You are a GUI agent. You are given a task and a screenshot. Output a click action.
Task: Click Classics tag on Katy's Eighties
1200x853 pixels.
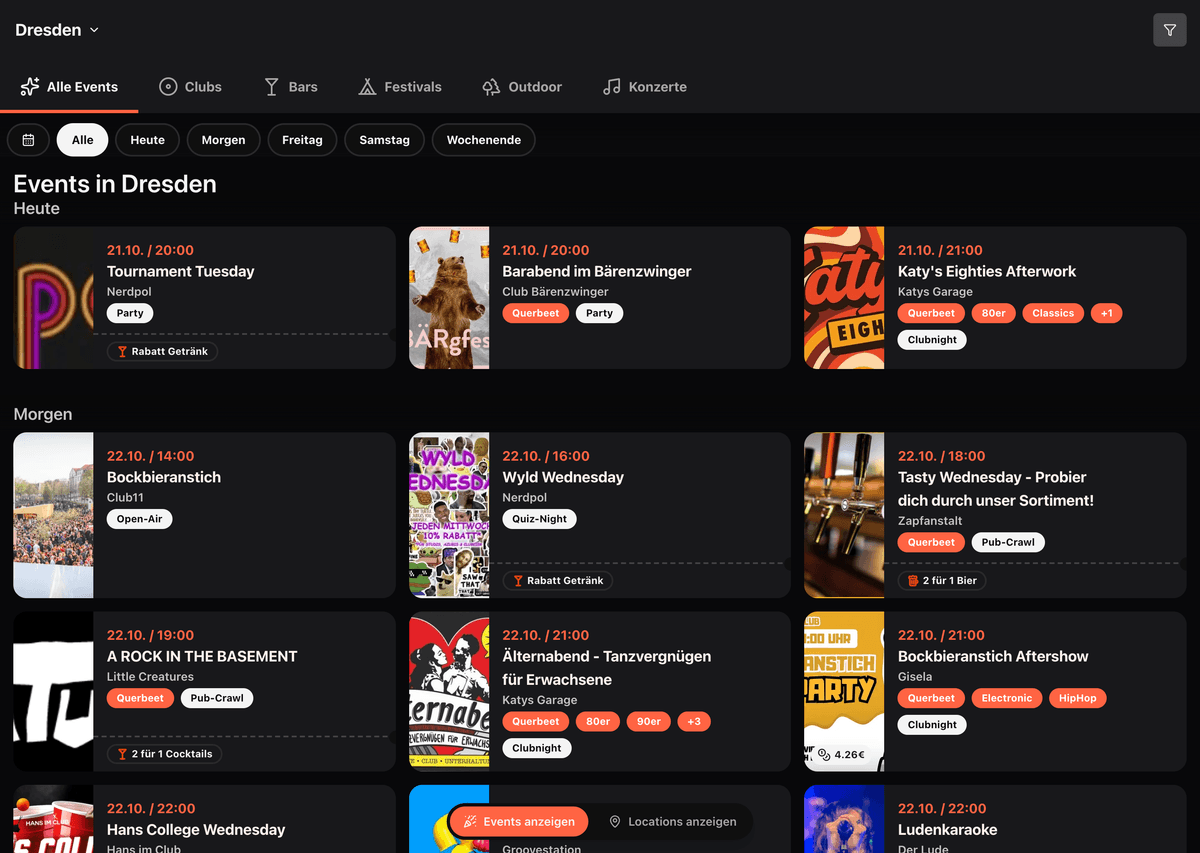coord(1053,313)
